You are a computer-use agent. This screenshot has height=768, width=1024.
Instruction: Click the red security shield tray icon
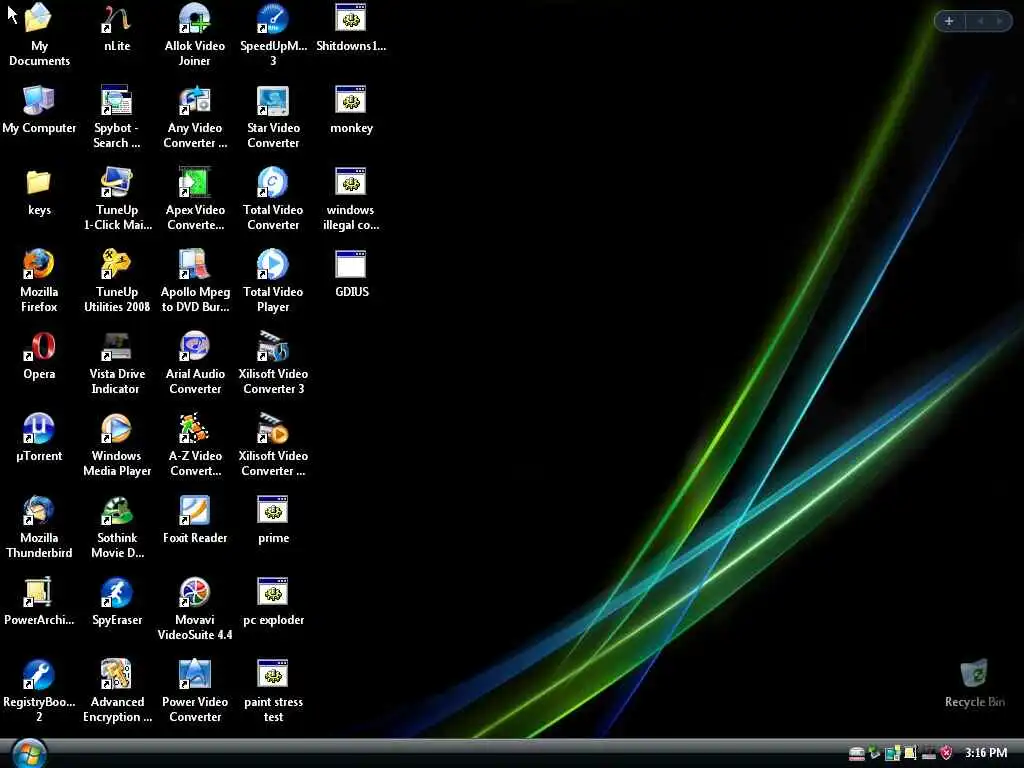pyautogui.click(x=946, y=753)
